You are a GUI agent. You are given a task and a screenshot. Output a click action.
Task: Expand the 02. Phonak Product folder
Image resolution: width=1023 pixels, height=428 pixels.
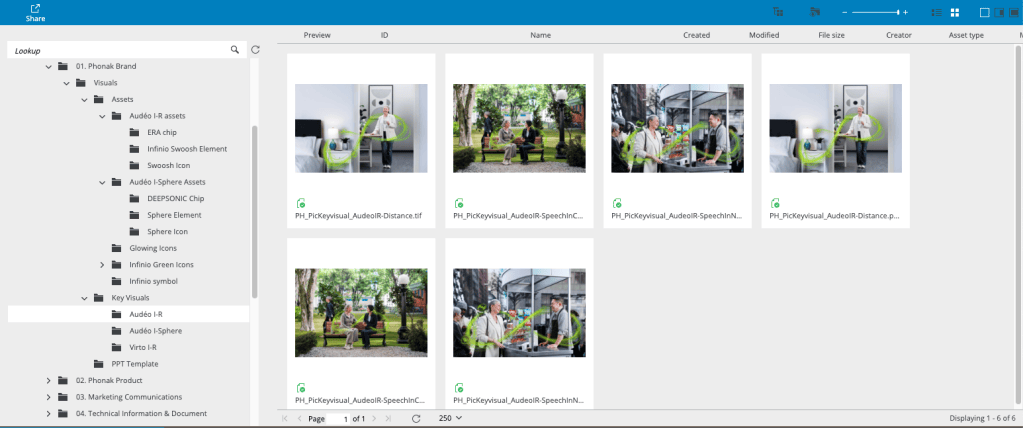click(x=48, y=380)
